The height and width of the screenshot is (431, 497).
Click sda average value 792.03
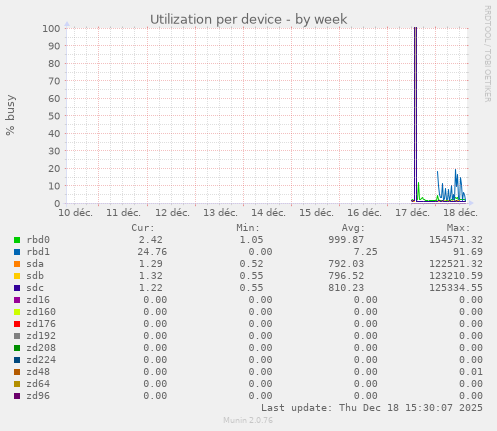coord(346,264)
